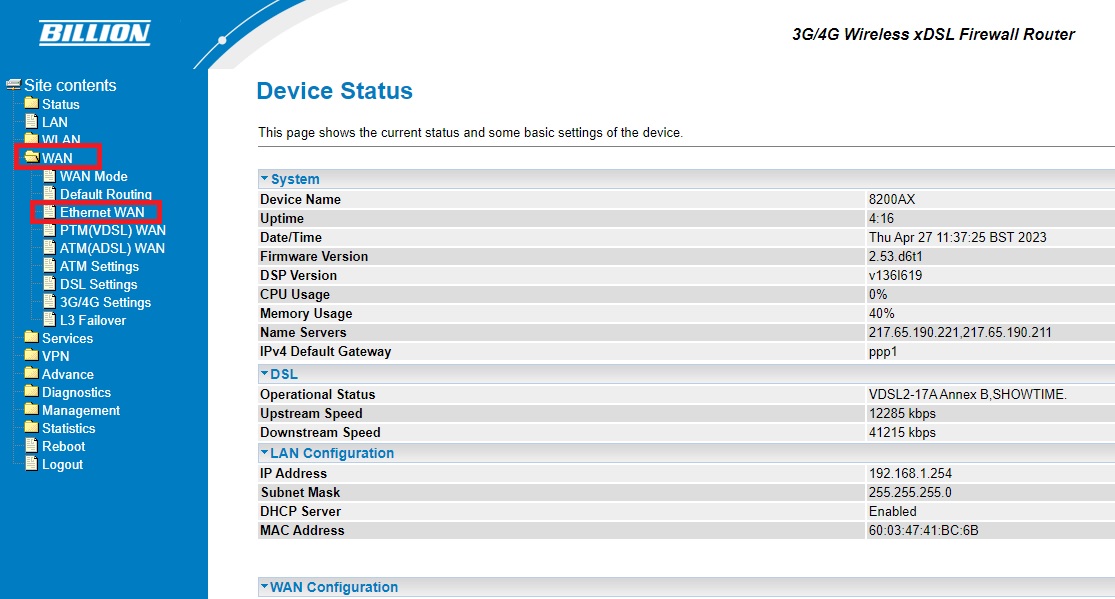This screenshot has height=599, width=1115.
Task: Click the VPN folder icon
Action: [x=31, y=356]
